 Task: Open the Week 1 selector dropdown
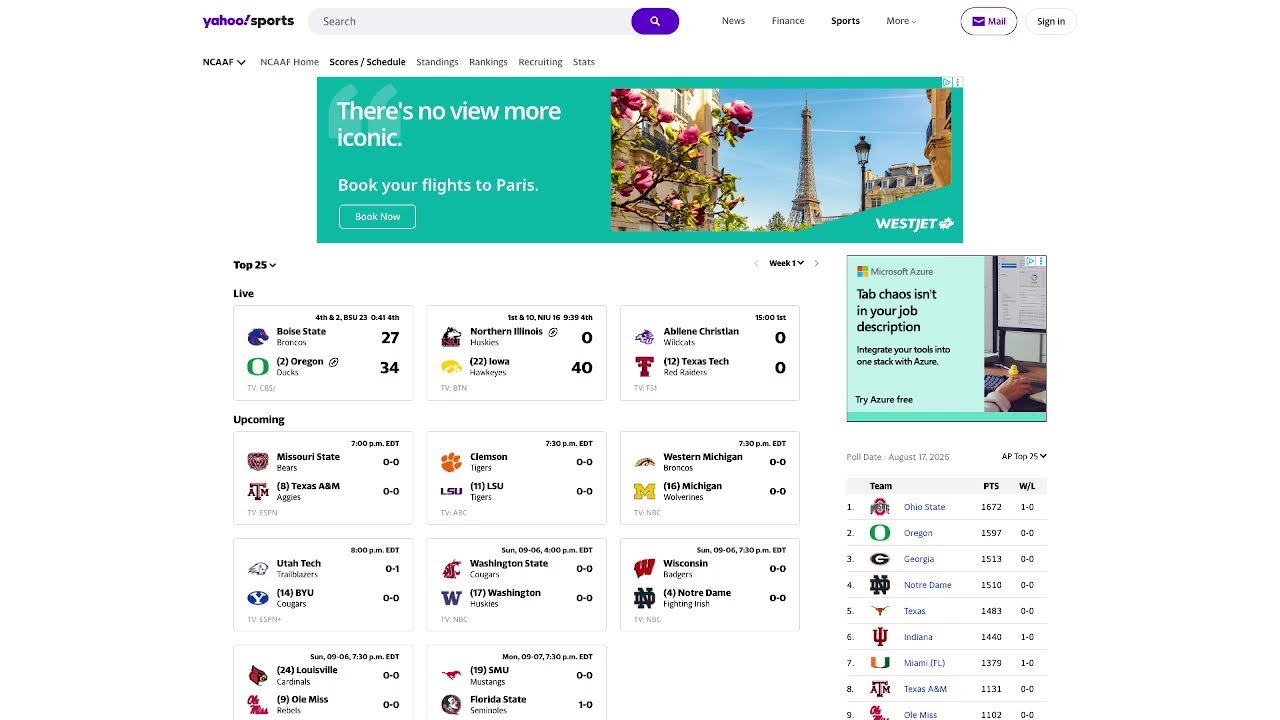787,263
